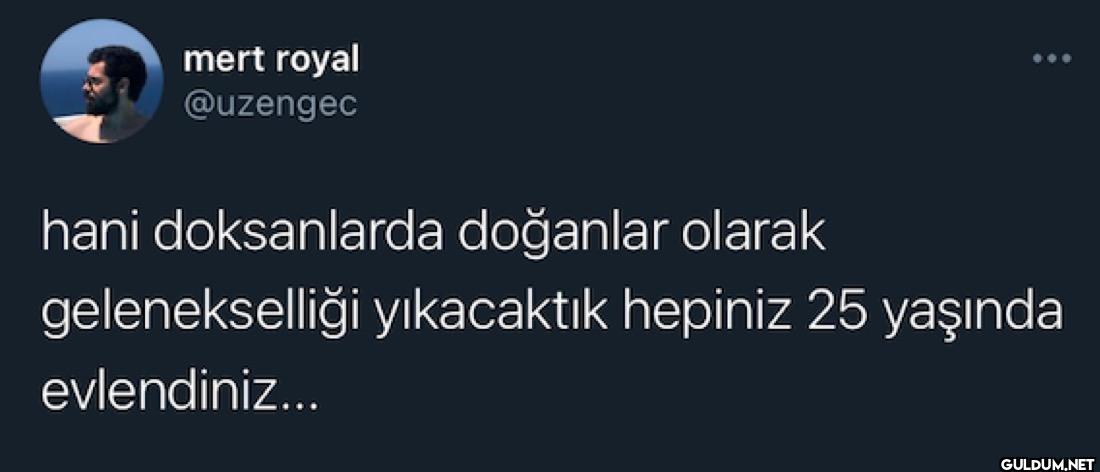Click the number "25" in the tweet
The width and height of the screenshot is (1100, 472).
(838, 314)
